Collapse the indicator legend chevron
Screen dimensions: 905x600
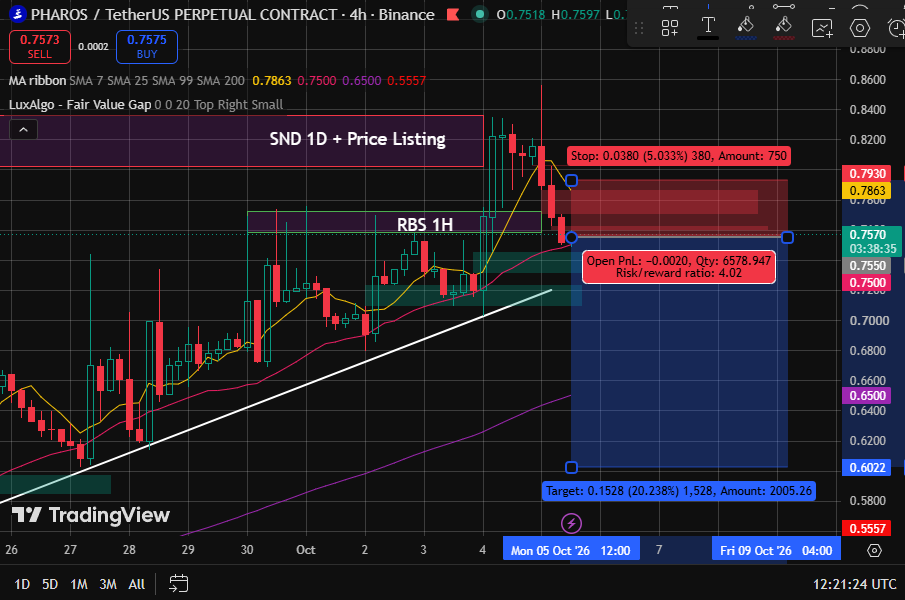coord(24,130)
